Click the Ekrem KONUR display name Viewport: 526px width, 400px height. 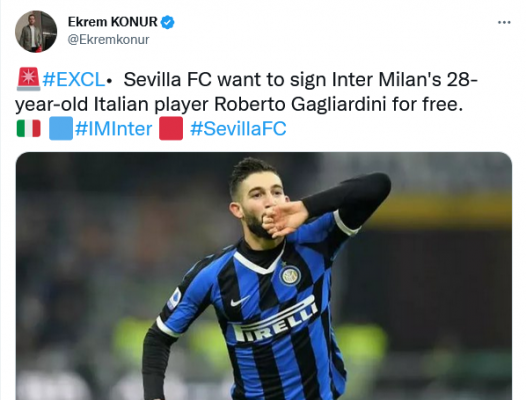112,22
